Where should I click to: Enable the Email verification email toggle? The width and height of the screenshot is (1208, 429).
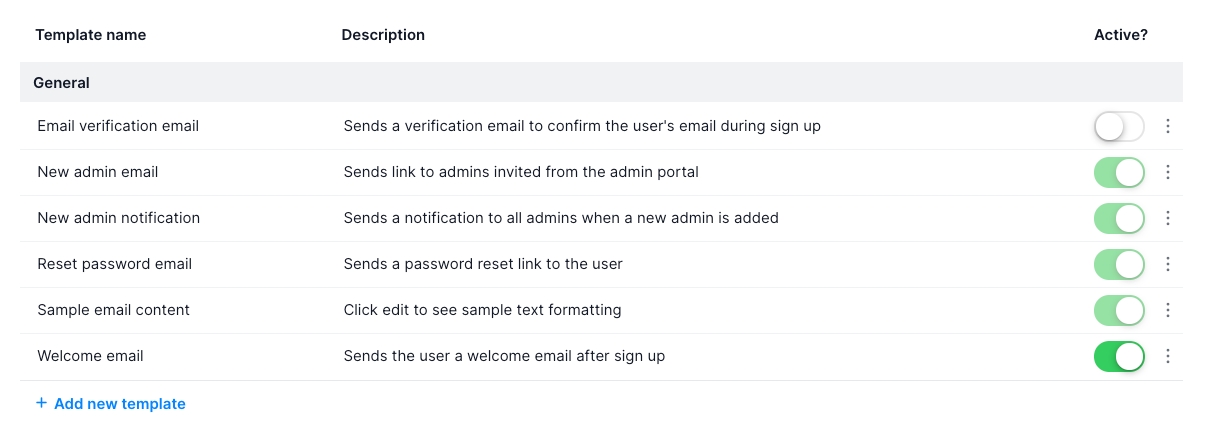pos(1119,127)
